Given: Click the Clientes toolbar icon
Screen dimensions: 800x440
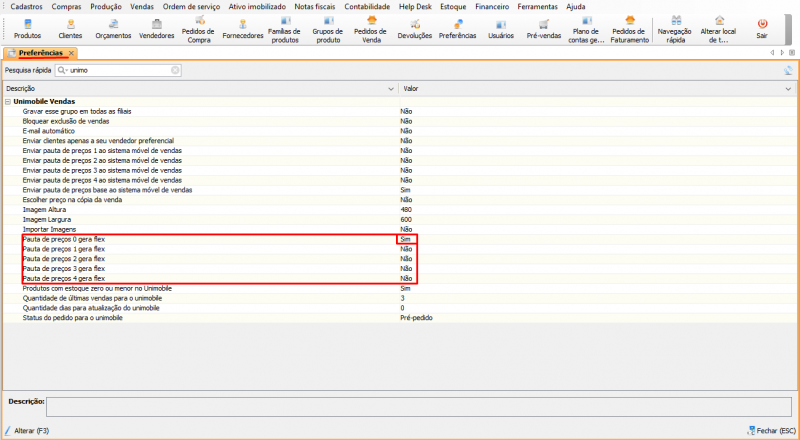Looking at the screenshot, I should 70,26.
